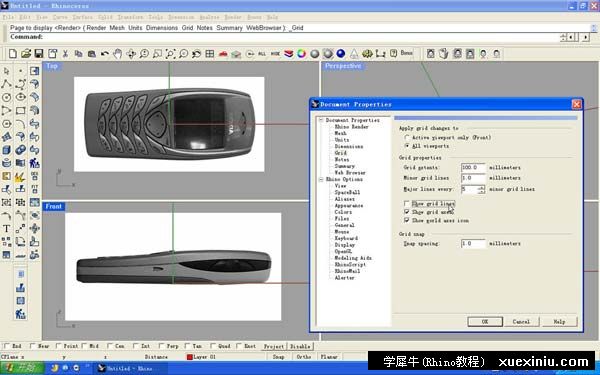600x375 pixels.
Task: Click the Help question mark icon
Action: coord(393,54)
